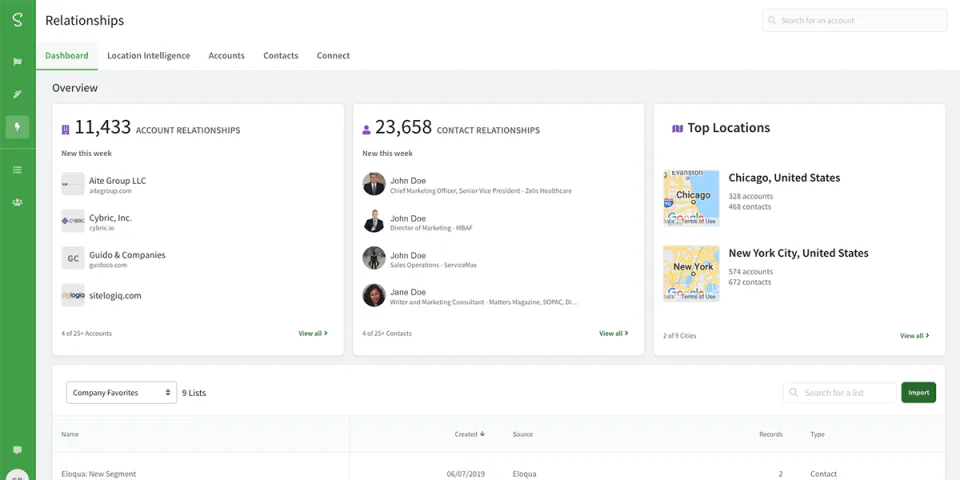Click the 06/07/2019 created date cell

pos(467,474)
